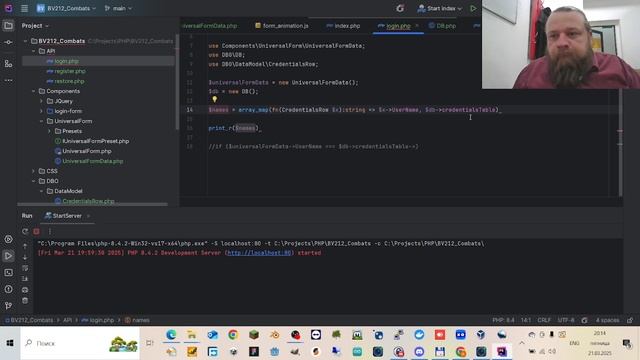
Task: Click the AI assistant swirl icon
Action: pos(400,8)
